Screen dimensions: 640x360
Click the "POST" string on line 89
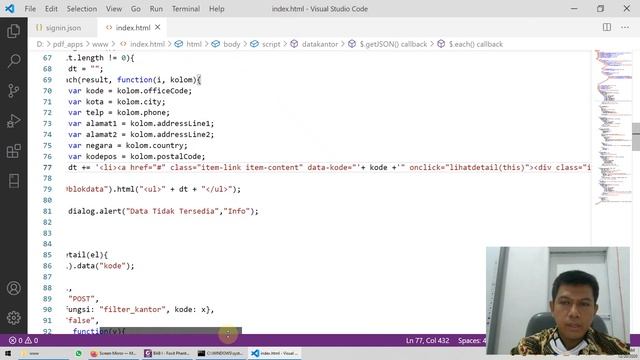pos(82,299)
